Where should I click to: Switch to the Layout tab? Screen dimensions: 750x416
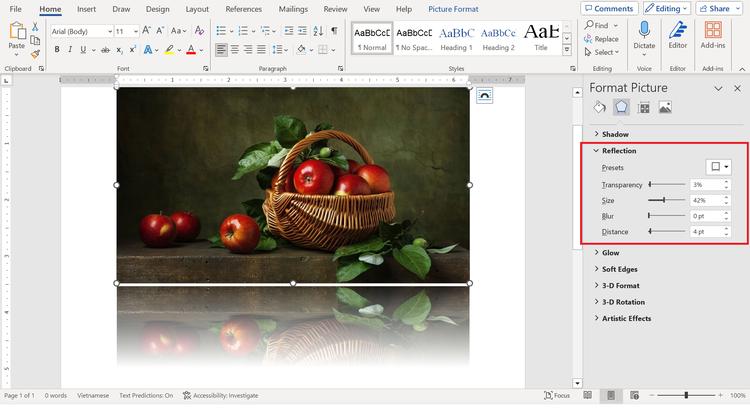197,9
